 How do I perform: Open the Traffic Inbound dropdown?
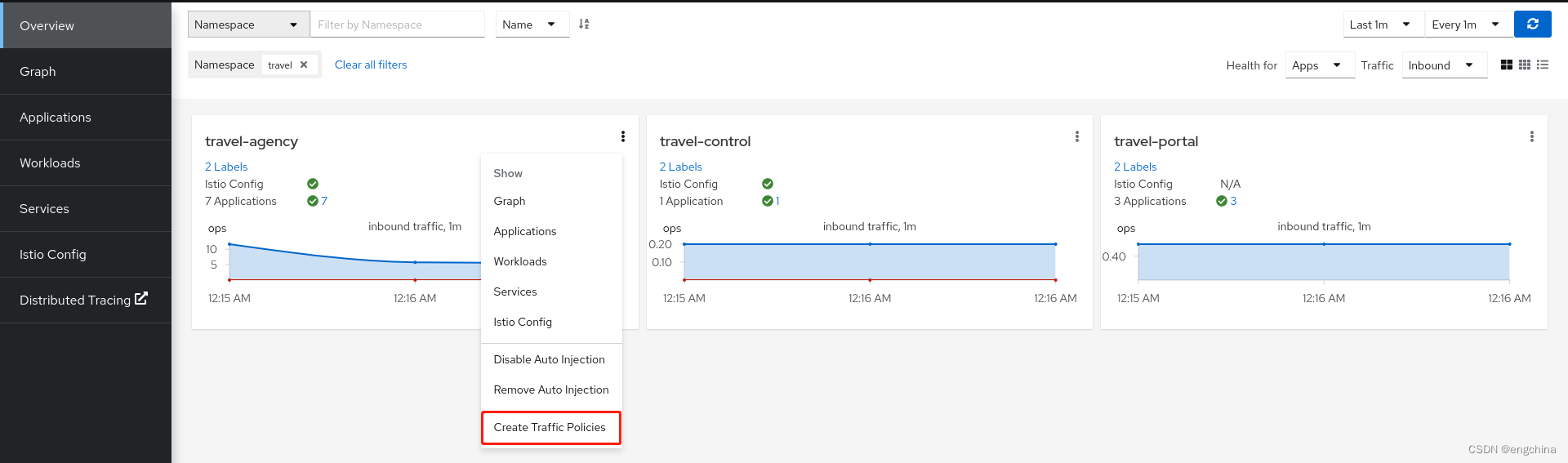coord(1445,65)
